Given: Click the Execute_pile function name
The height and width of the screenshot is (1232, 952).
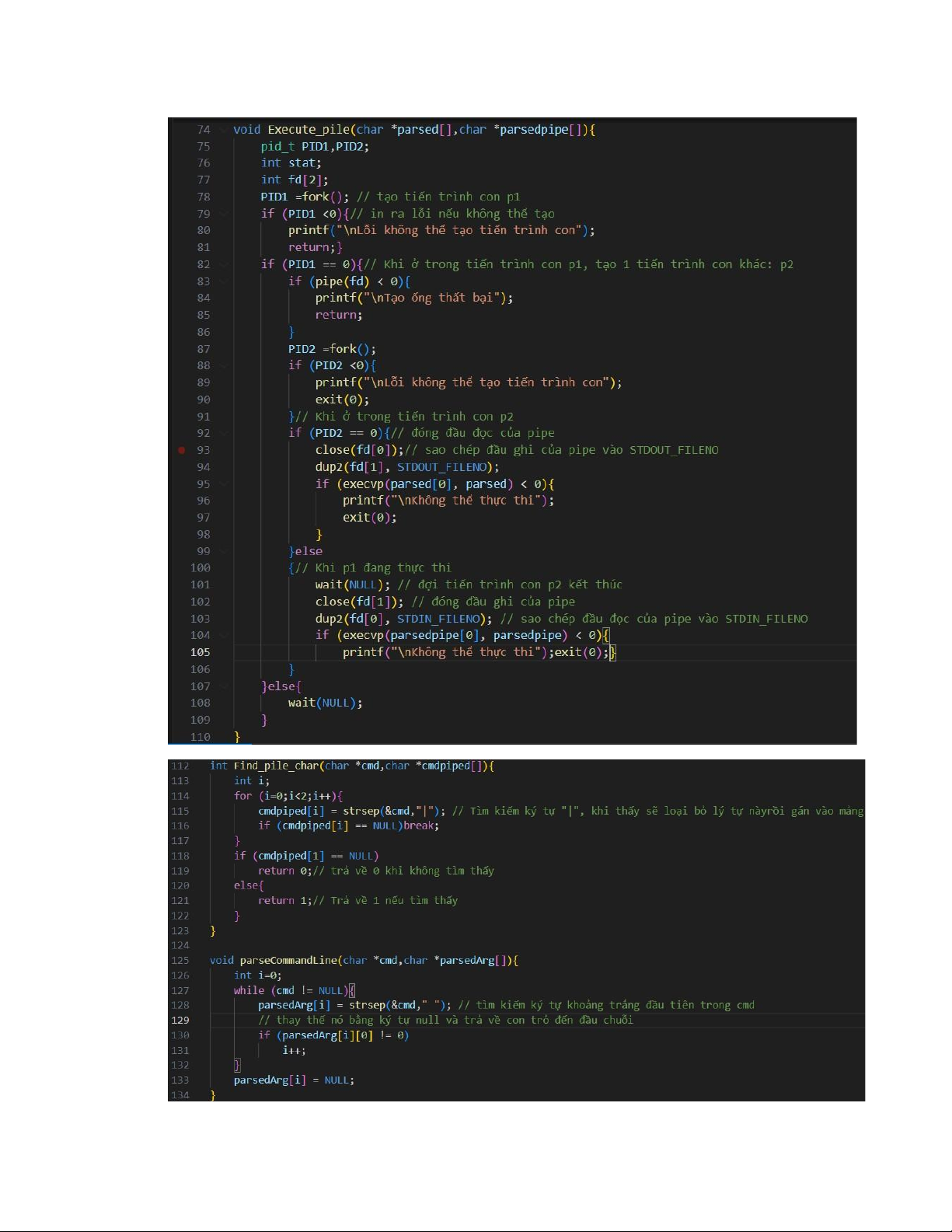Looking at the screenshot, I should [309, 130].
